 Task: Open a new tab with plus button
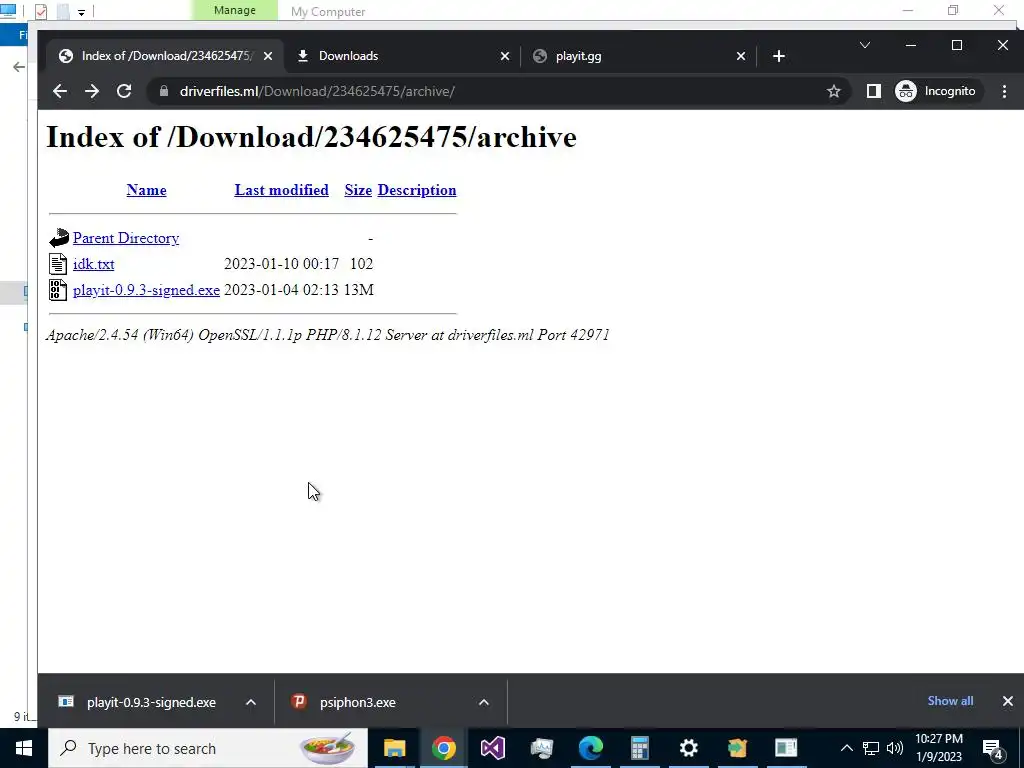point(778,56)
